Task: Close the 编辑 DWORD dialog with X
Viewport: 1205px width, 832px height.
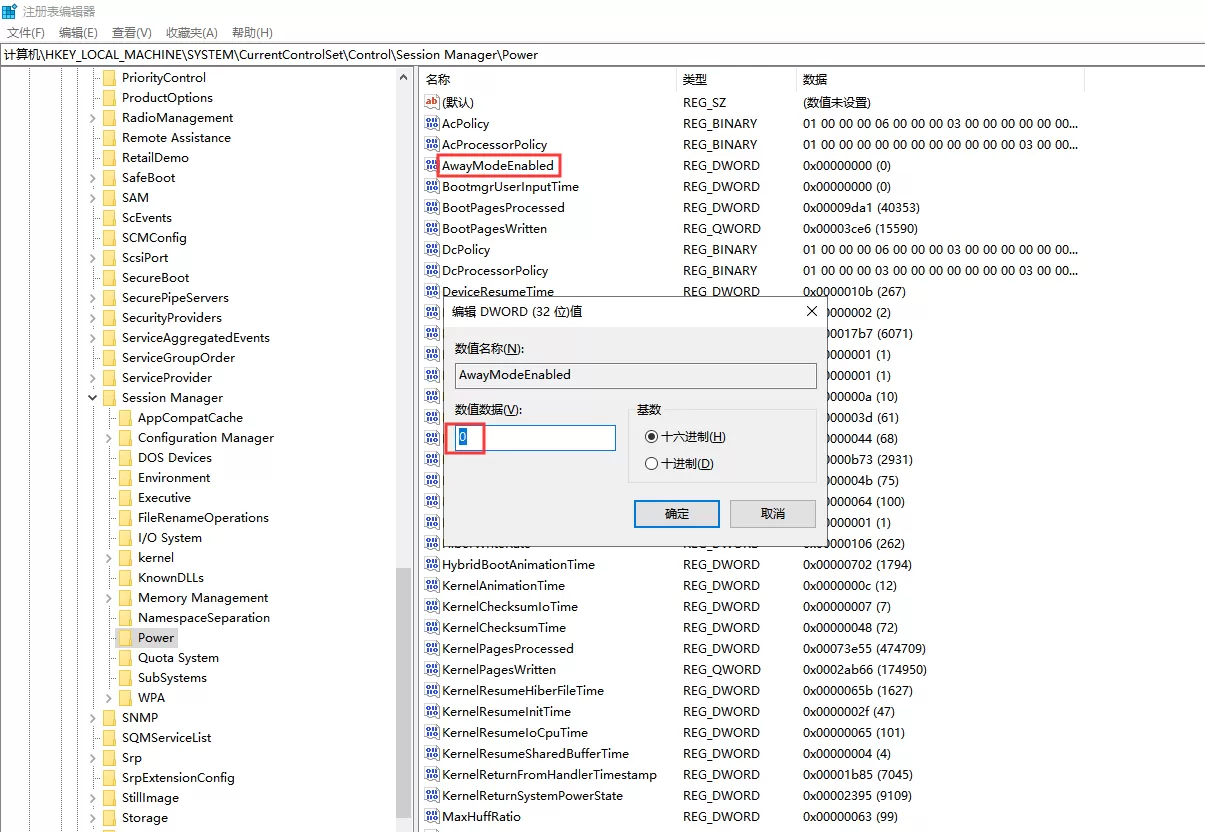Action: coord(811,311)
